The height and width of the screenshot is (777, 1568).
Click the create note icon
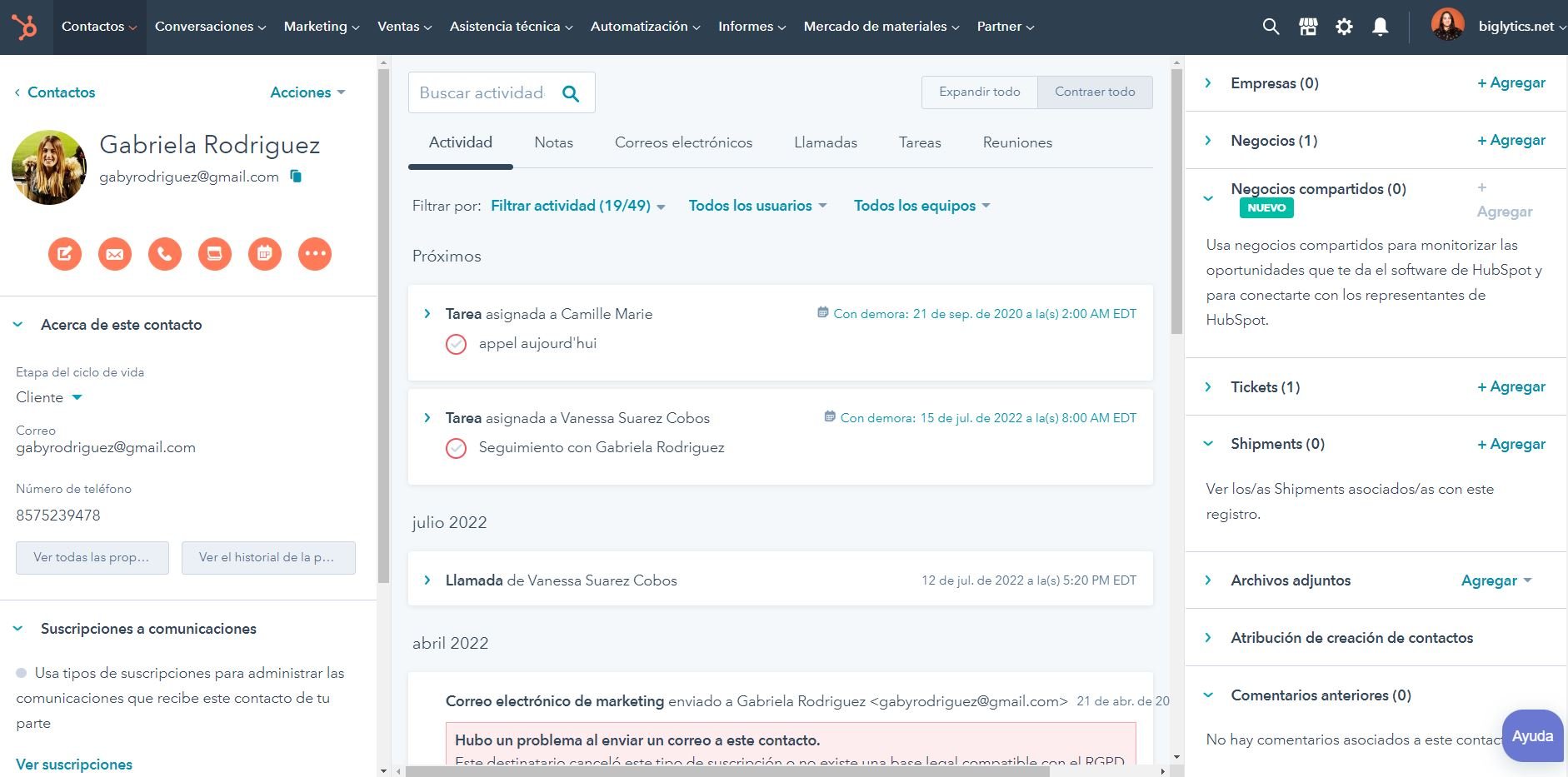pos(65,254)
